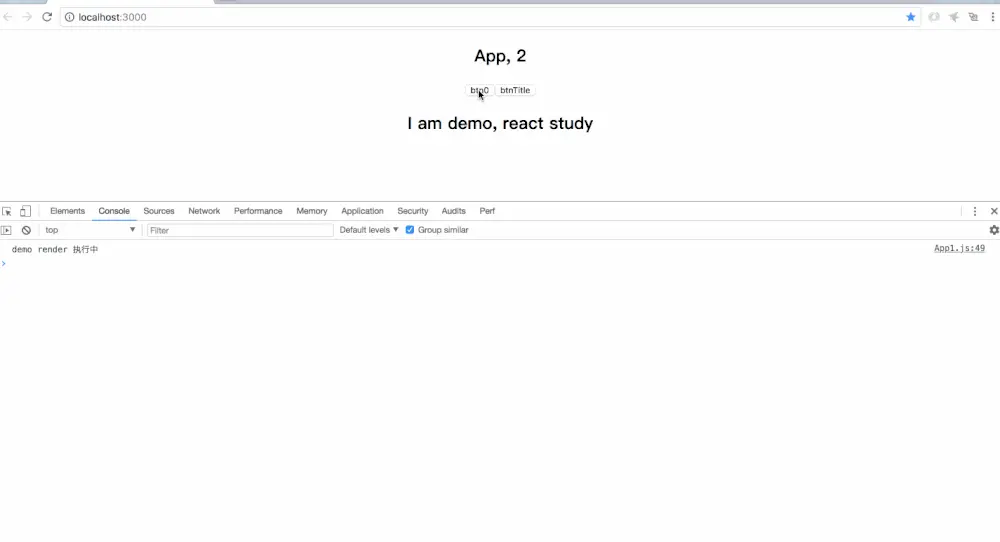The width and height of the screenshot is (1000, 542).
Task: Click the console Filter field
Action: click(240, 230)
